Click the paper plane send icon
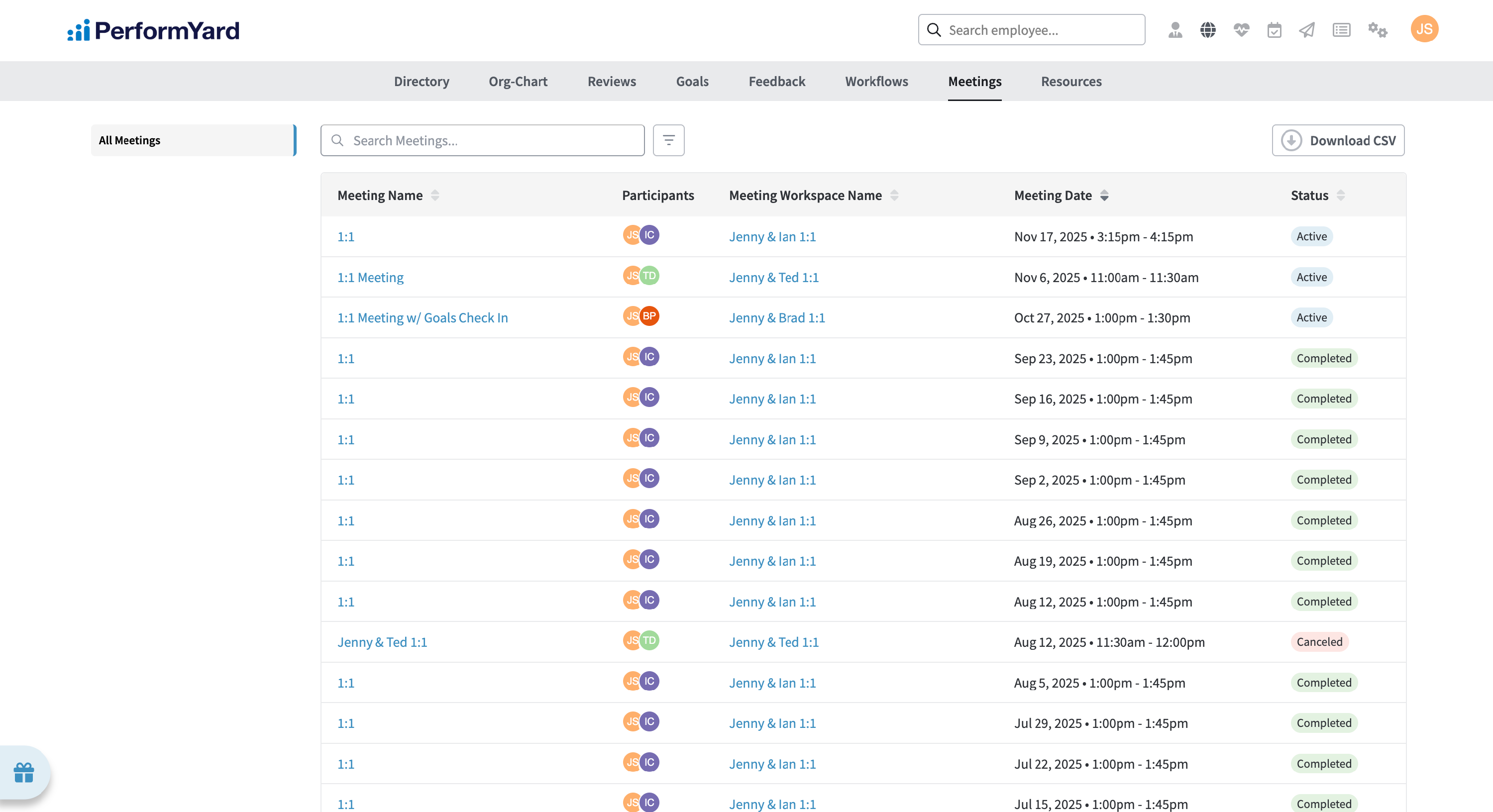The height and width of the screenshot is (812, 1493). 1306,29
